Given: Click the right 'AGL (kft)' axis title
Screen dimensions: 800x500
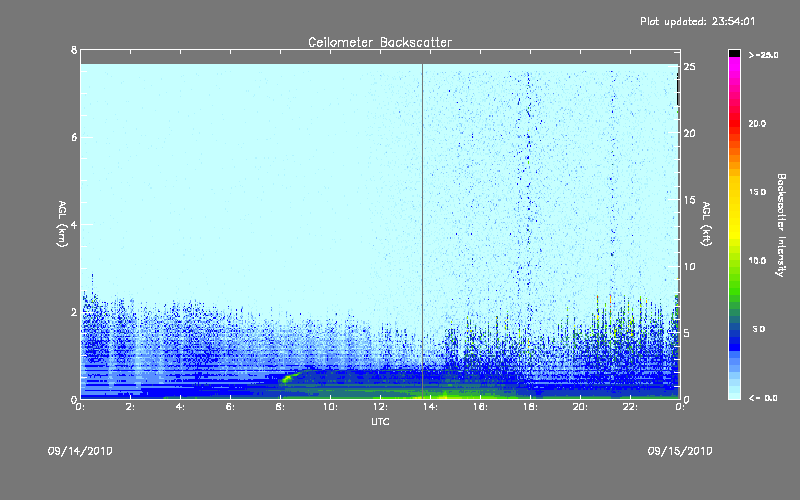Looking at the screenshot, I should (706, 224).
